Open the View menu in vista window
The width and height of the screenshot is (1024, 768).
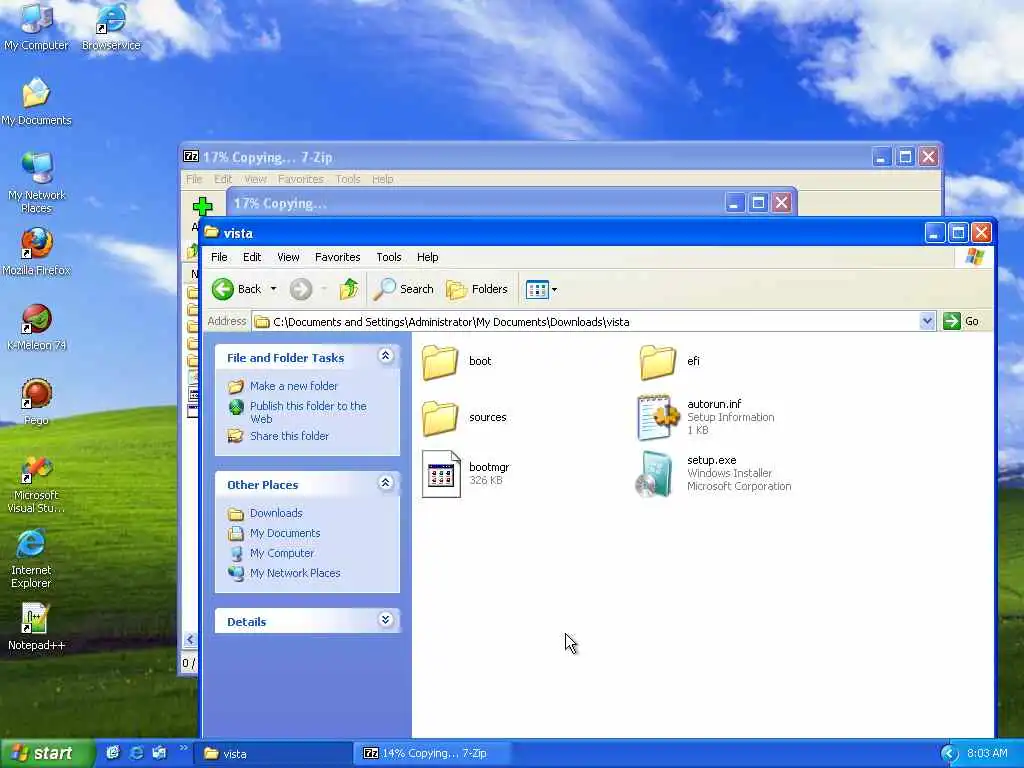(288, 257)
